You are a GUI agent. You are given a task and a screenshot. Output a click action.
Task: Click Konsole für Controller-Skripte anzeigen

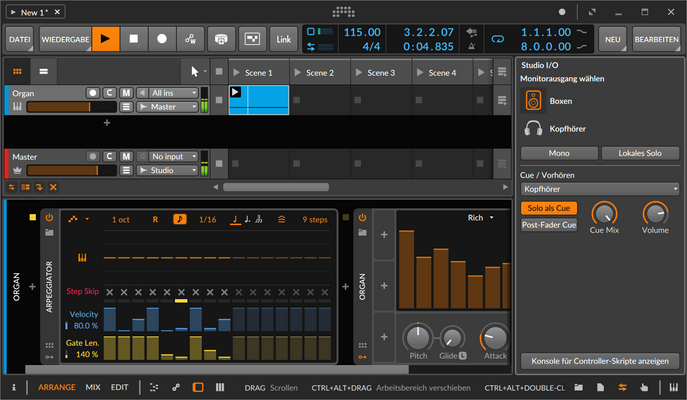(600, 361)
